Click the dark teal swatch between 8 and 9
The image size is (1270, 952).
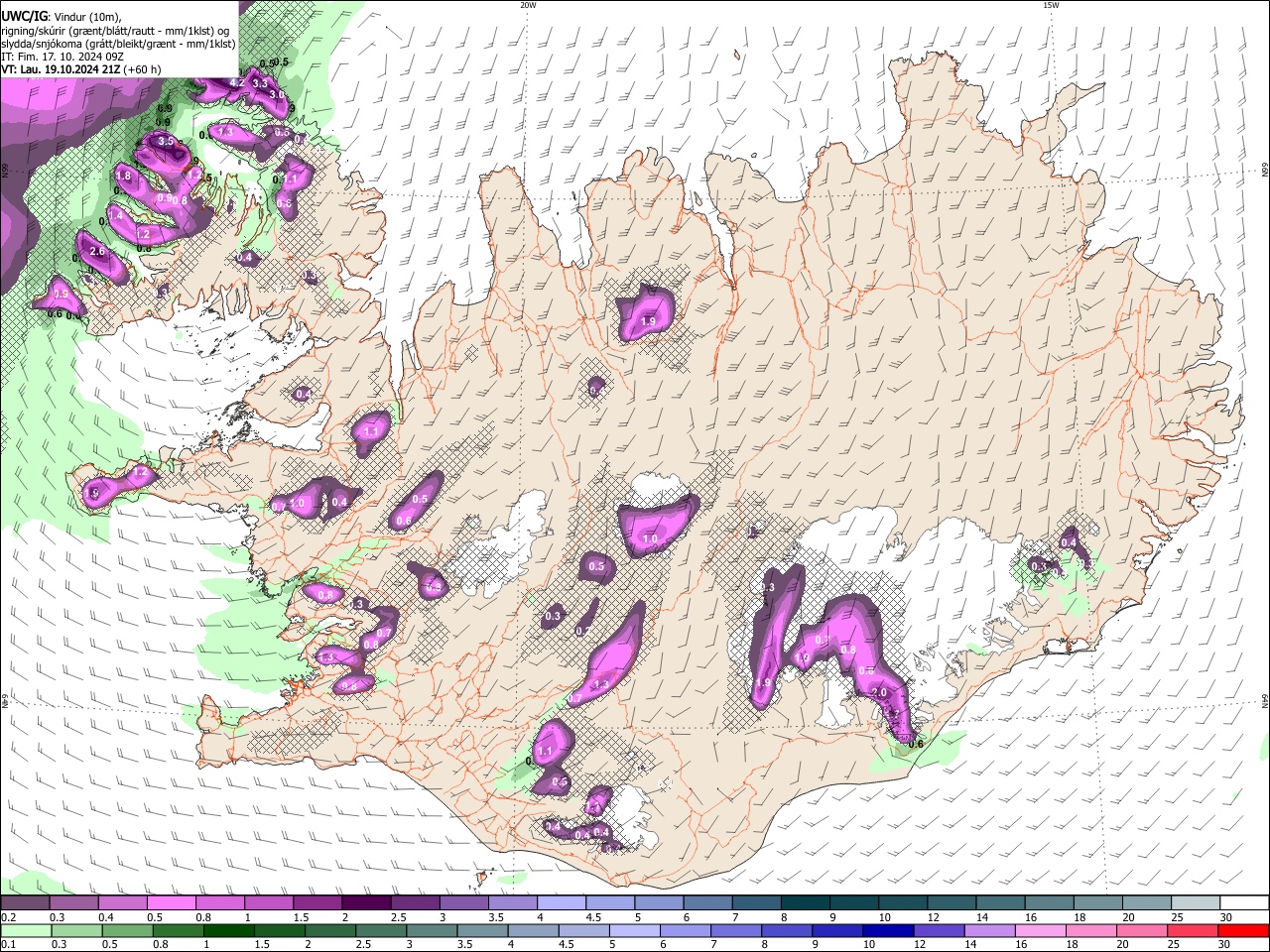[x=806, y=903]
